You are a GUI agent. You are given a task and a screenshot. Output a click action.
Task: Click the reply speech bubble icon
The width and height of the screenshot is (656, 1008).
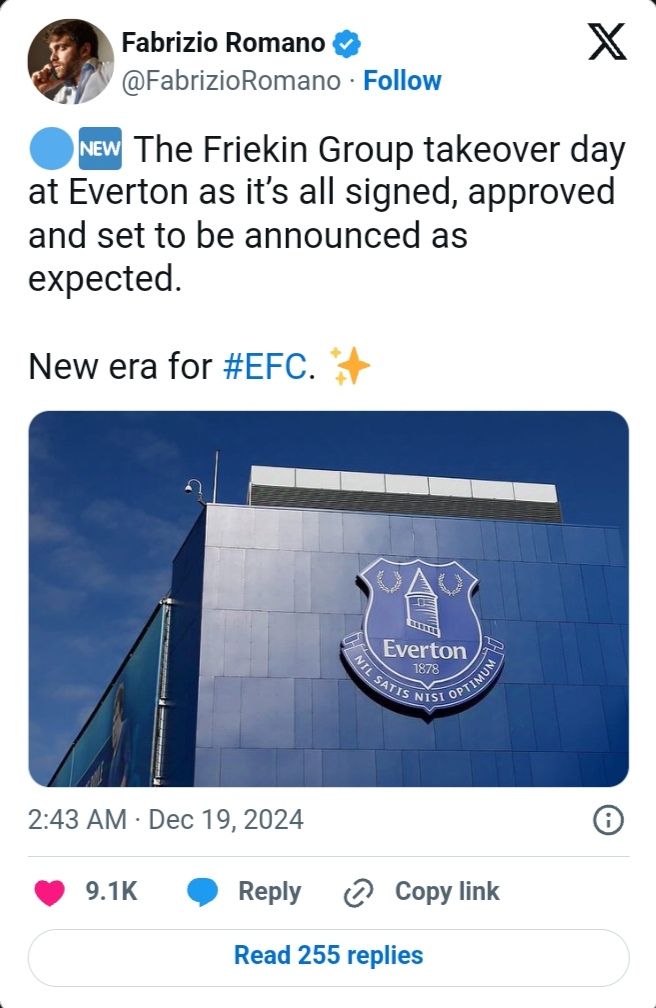point(203,892)
